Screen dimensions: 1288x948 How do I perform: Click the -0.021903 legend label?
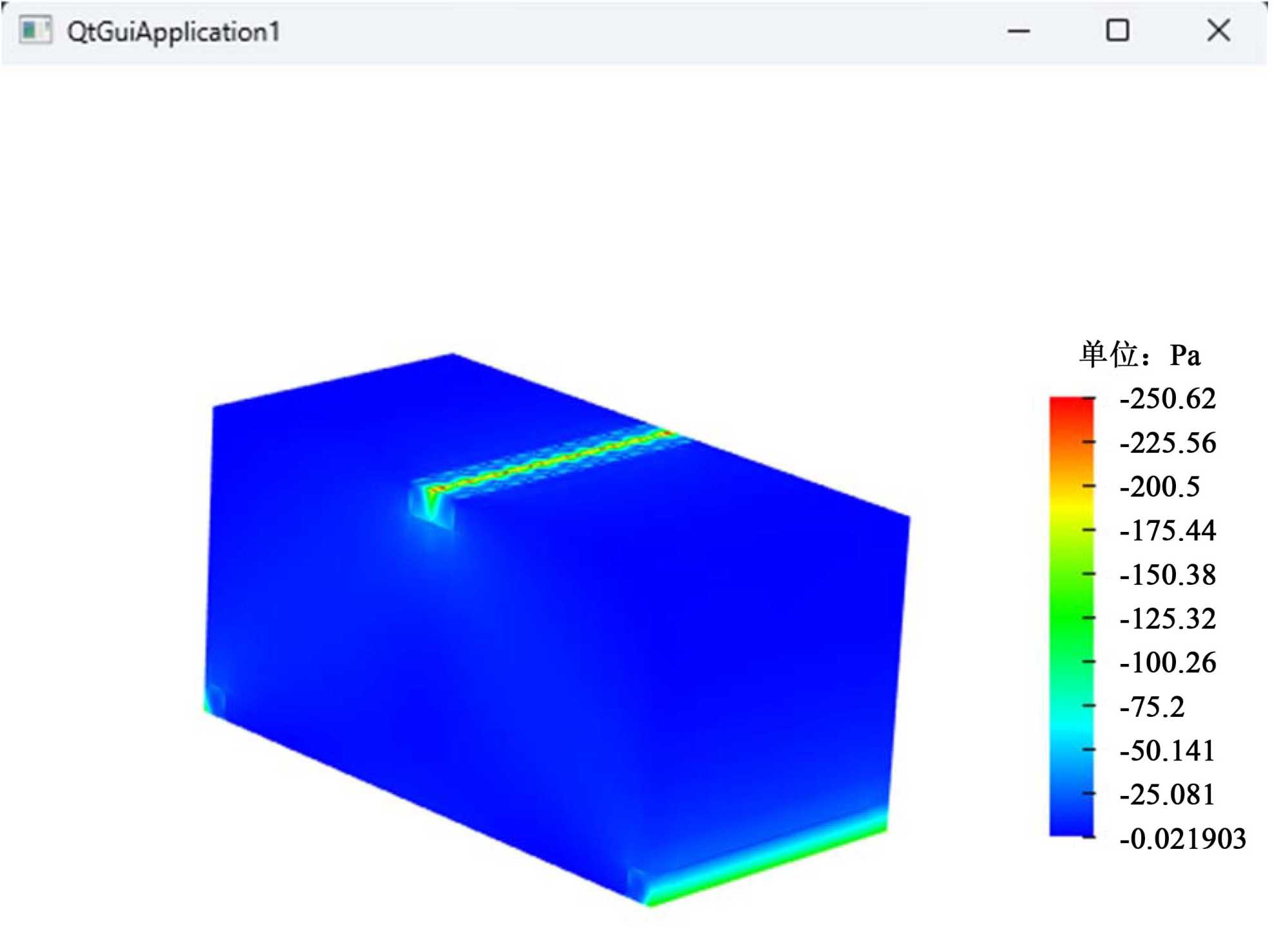tap(1182, 839)
